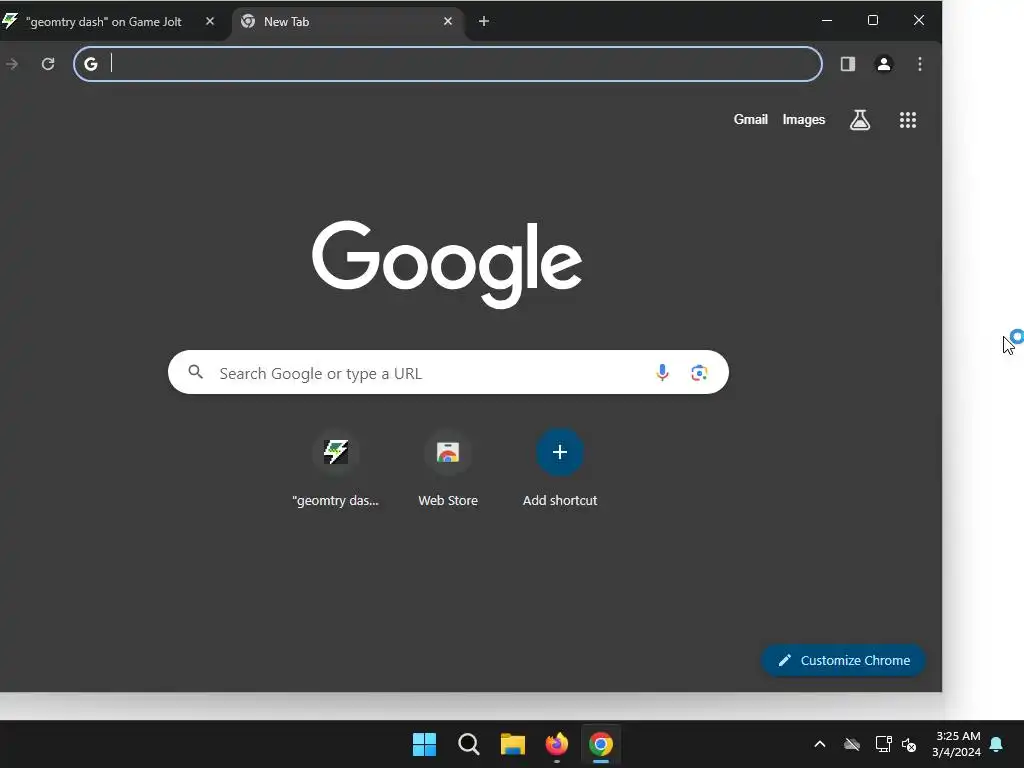
Task: Click the Google G icon in address bar
Action: tap(91, 64)
